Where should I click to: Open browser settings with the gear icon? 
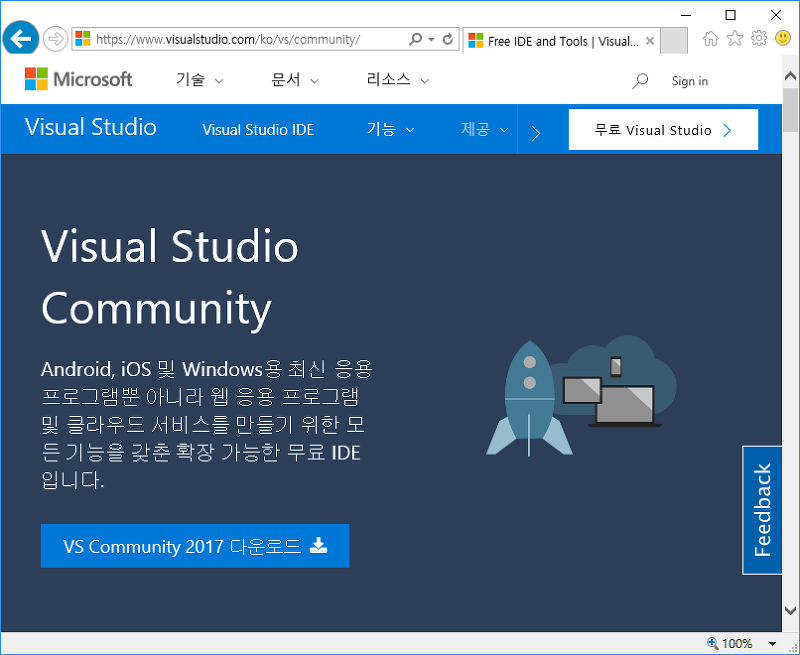[758, 37]
